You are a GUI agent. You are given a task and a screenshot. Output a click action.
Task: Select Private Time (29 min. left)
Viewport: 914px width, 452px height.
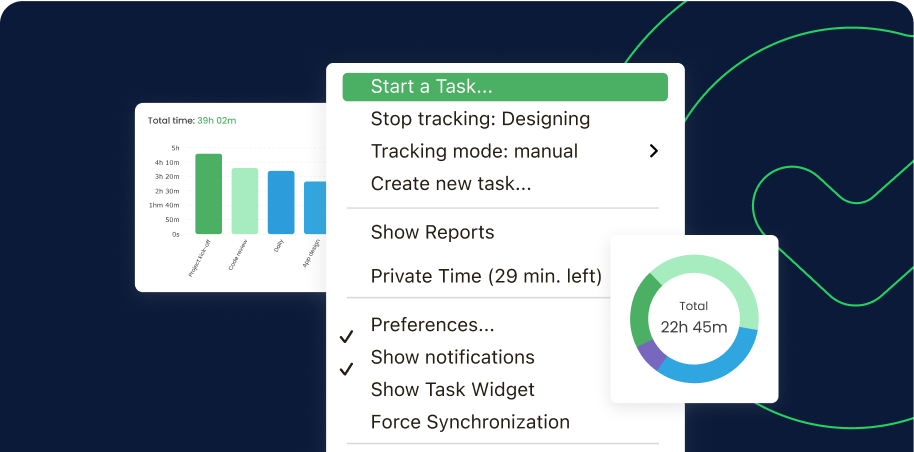[486, 276]
